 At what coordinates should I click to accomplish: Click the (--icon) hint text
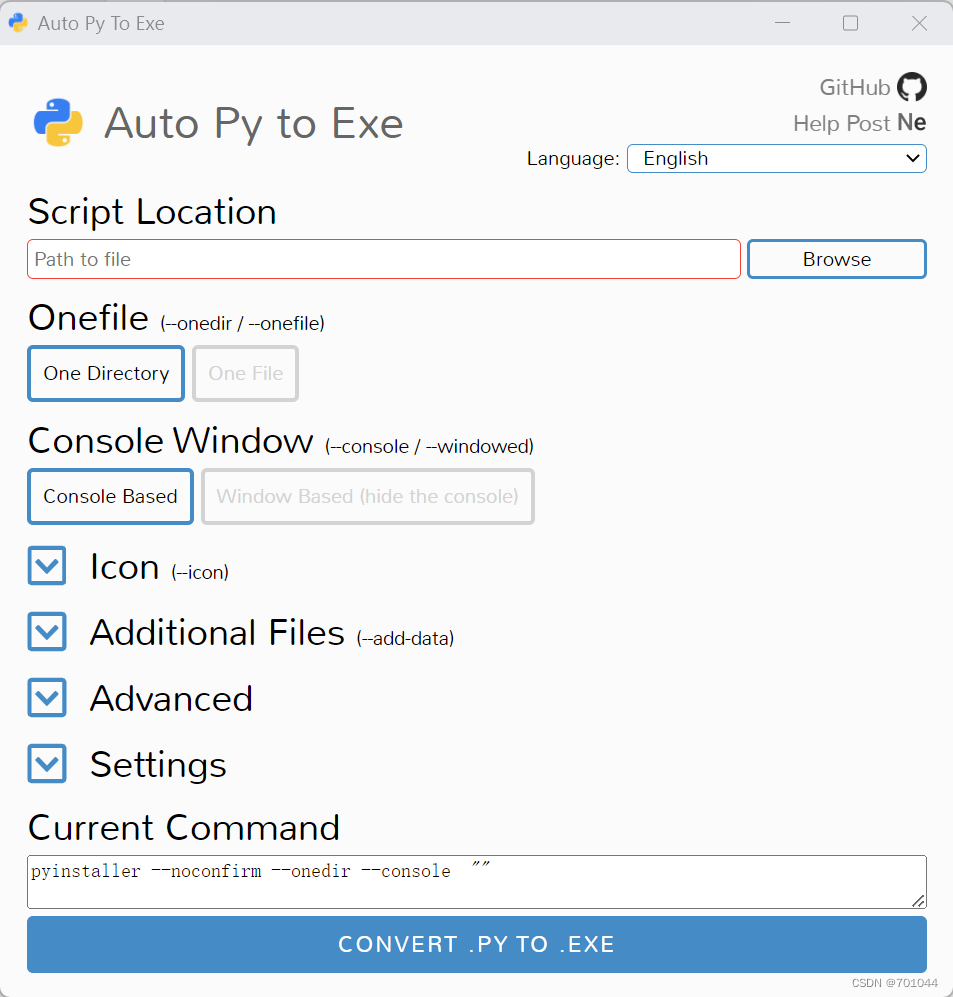tap(200, 572)
